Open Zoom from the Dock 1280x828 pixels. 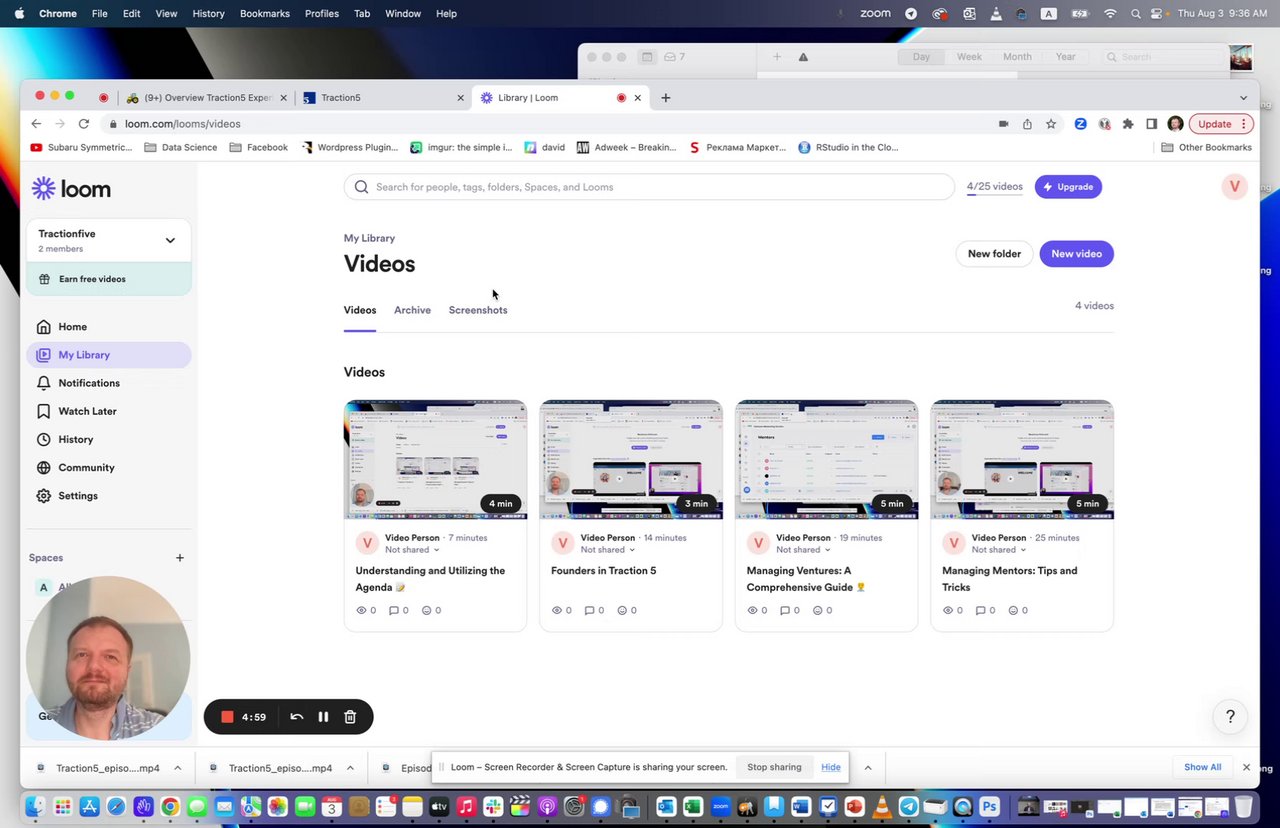721,806
